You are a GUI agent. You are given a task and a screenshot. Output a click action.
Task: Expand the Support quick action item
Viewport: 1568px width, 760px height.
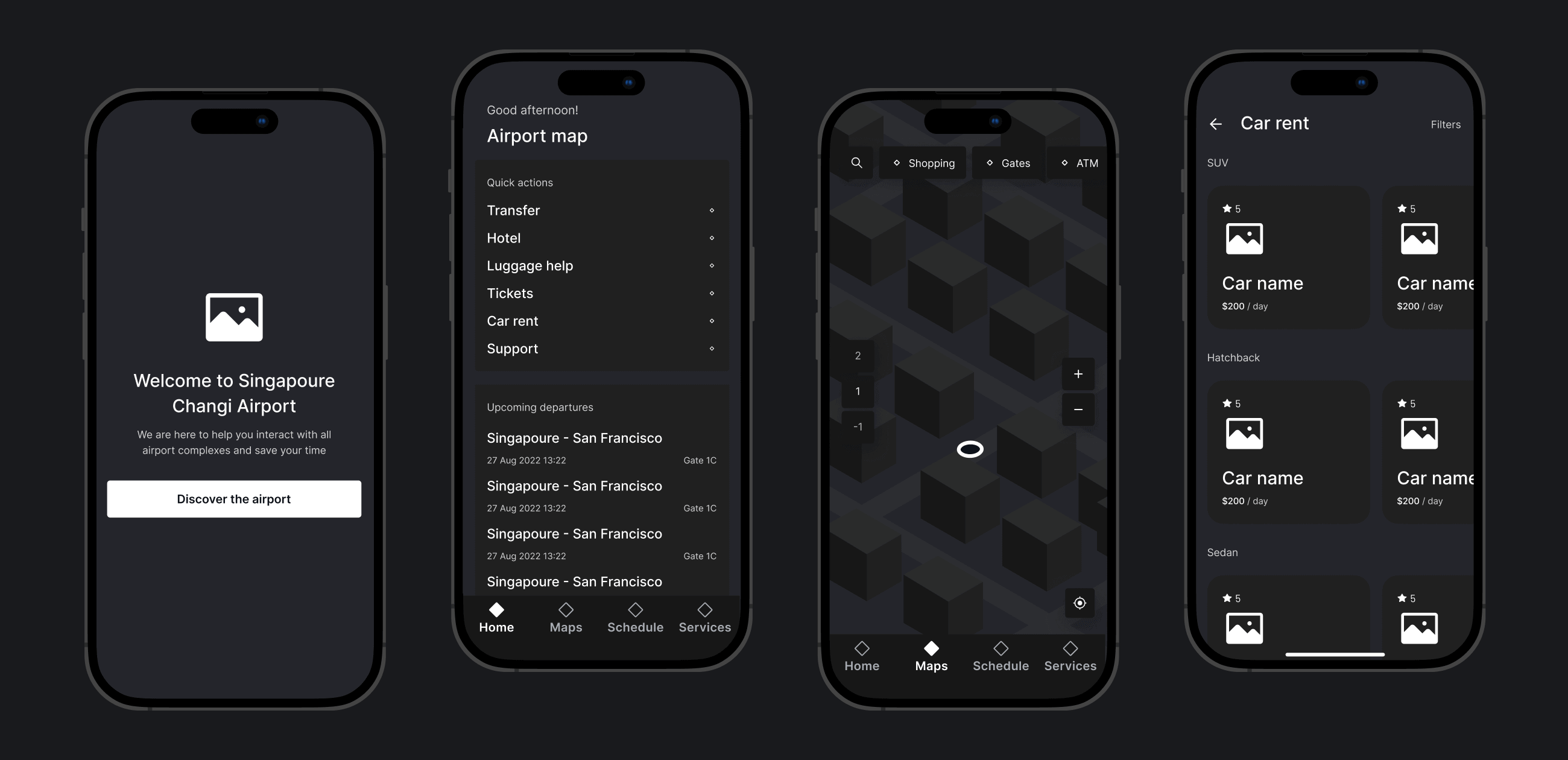(710, 348)
